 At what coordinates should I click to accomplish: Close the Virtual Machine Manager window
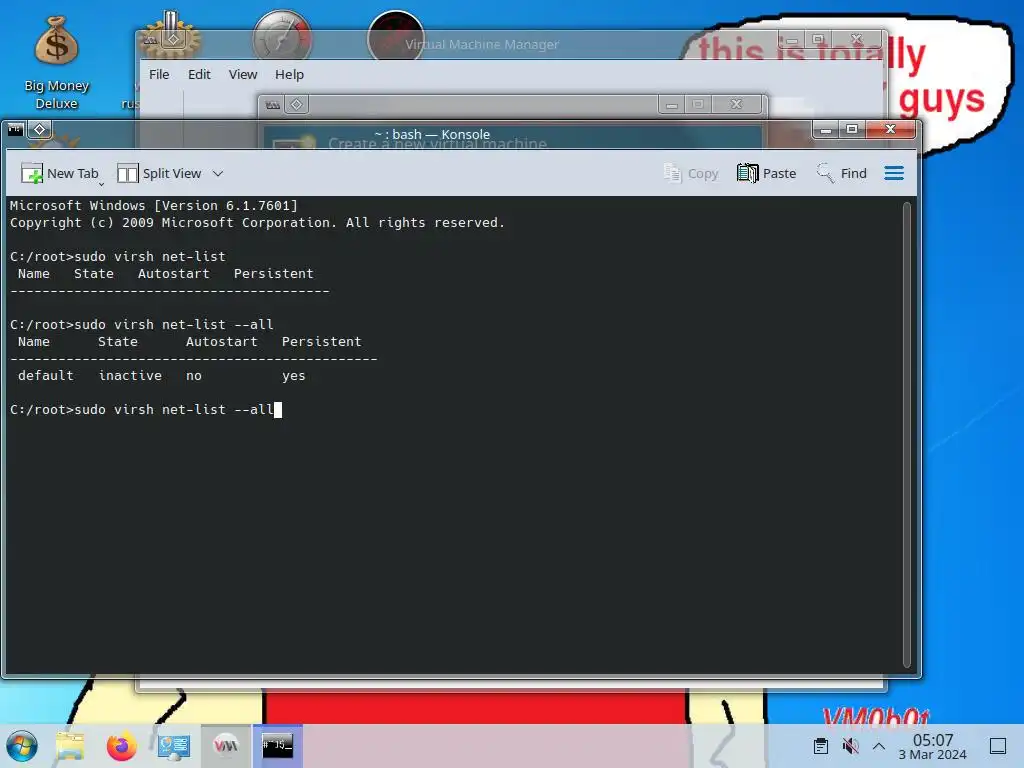tap(857, 39)
